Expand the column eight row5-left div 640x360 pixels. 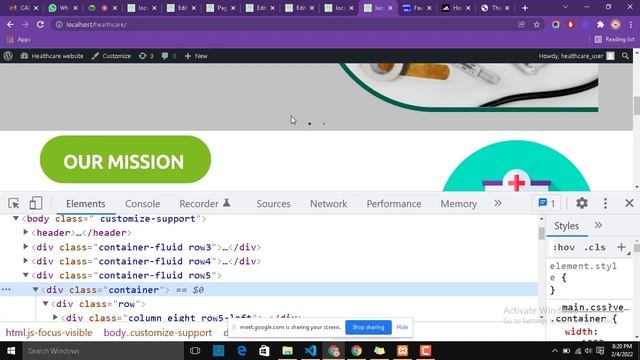56,317
